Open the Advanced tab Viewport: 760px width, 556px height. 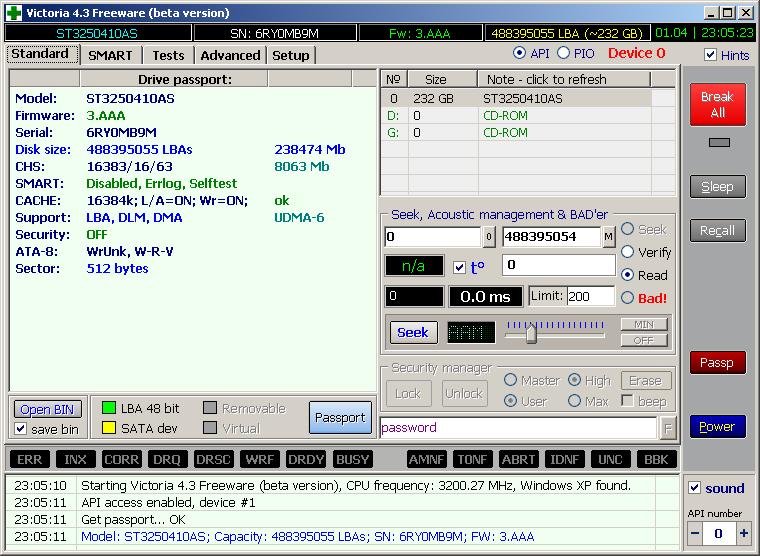[x=230, y=55]
